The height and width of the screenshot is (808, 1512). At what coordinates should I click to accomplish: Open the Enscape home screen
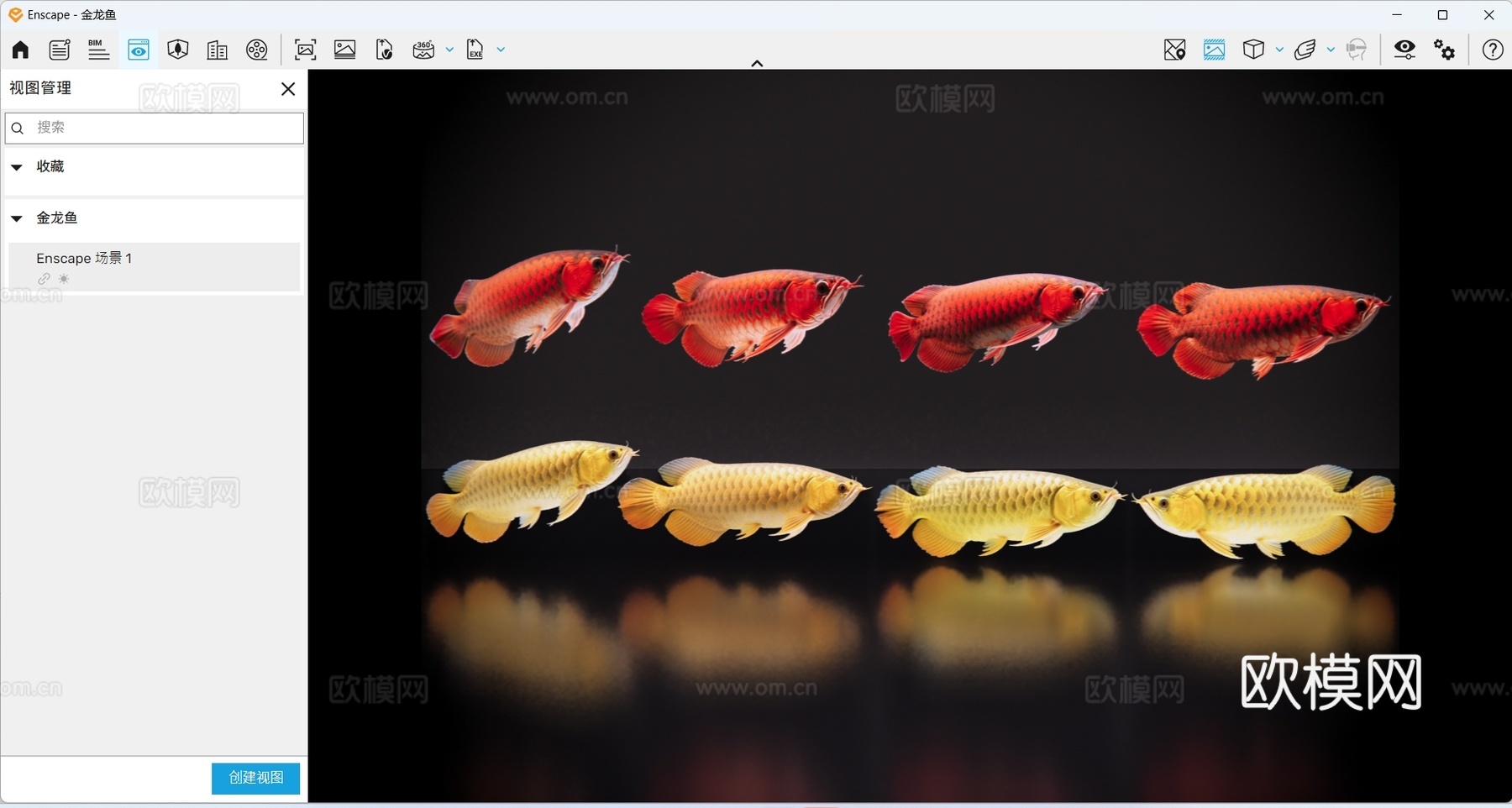tap(18, 50)
